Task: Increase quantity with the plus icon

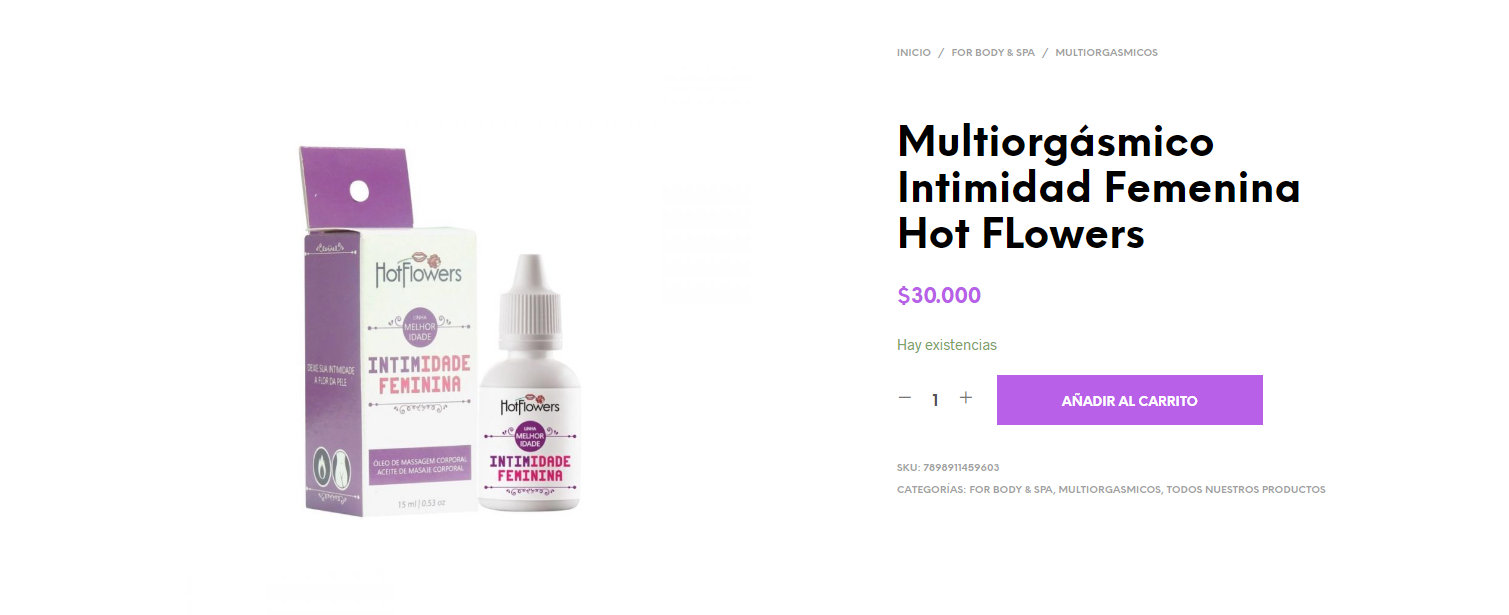Action: [966, 398]
